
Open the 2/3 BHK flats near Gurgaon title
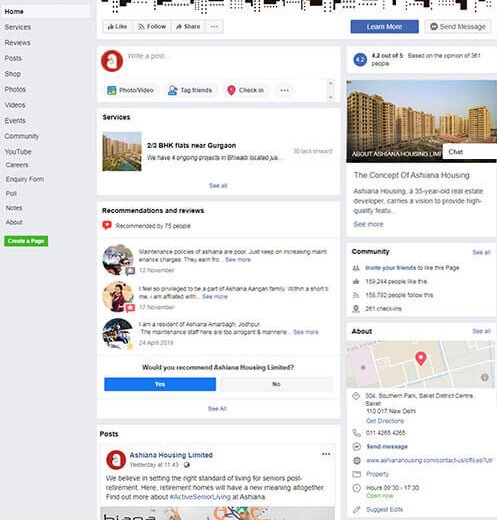click(191, 146)
